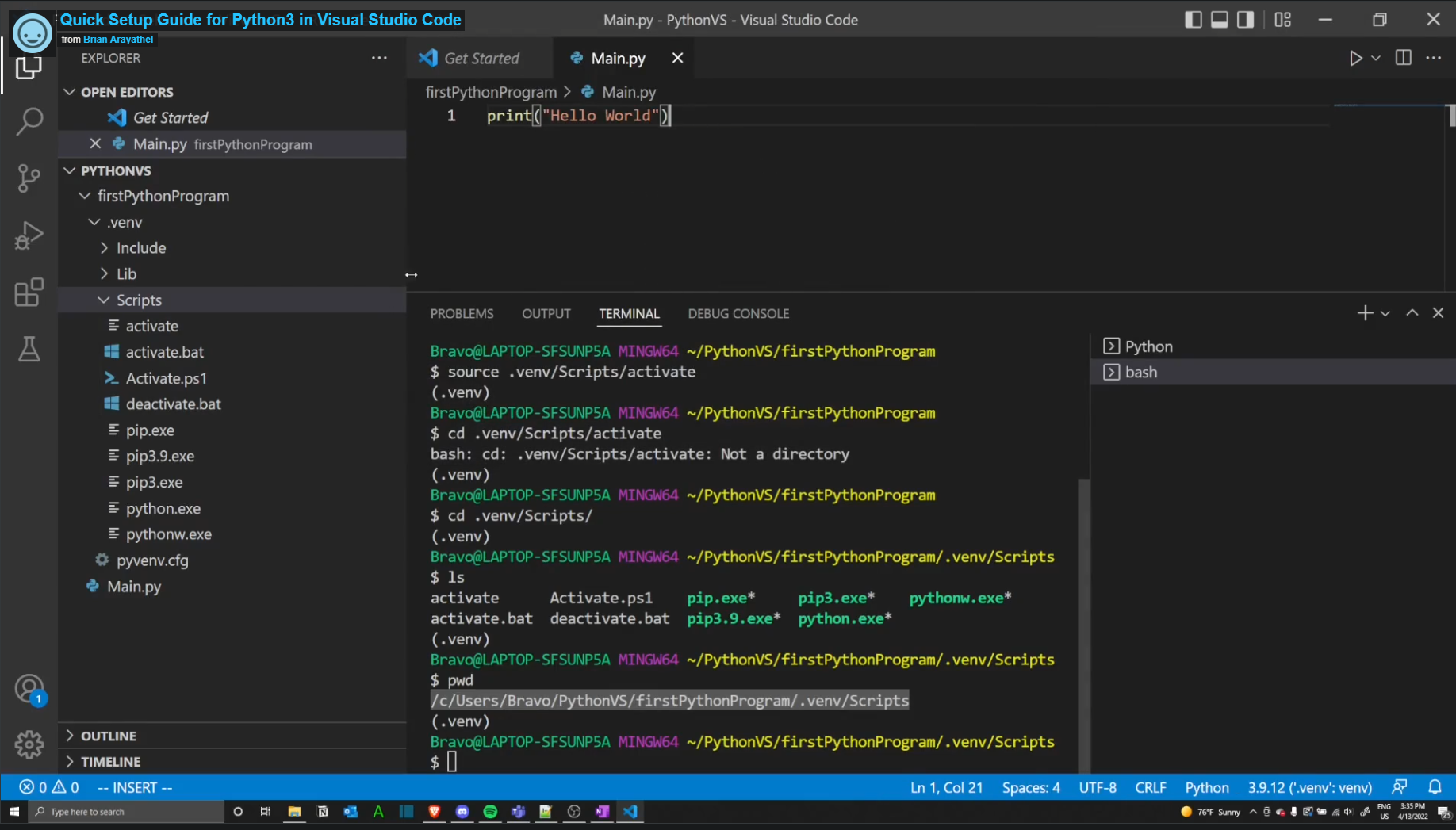Open Explorer Views and More Actions ellipsis
The height and width of the screenshot is (830, 1456).
(379, 58)
